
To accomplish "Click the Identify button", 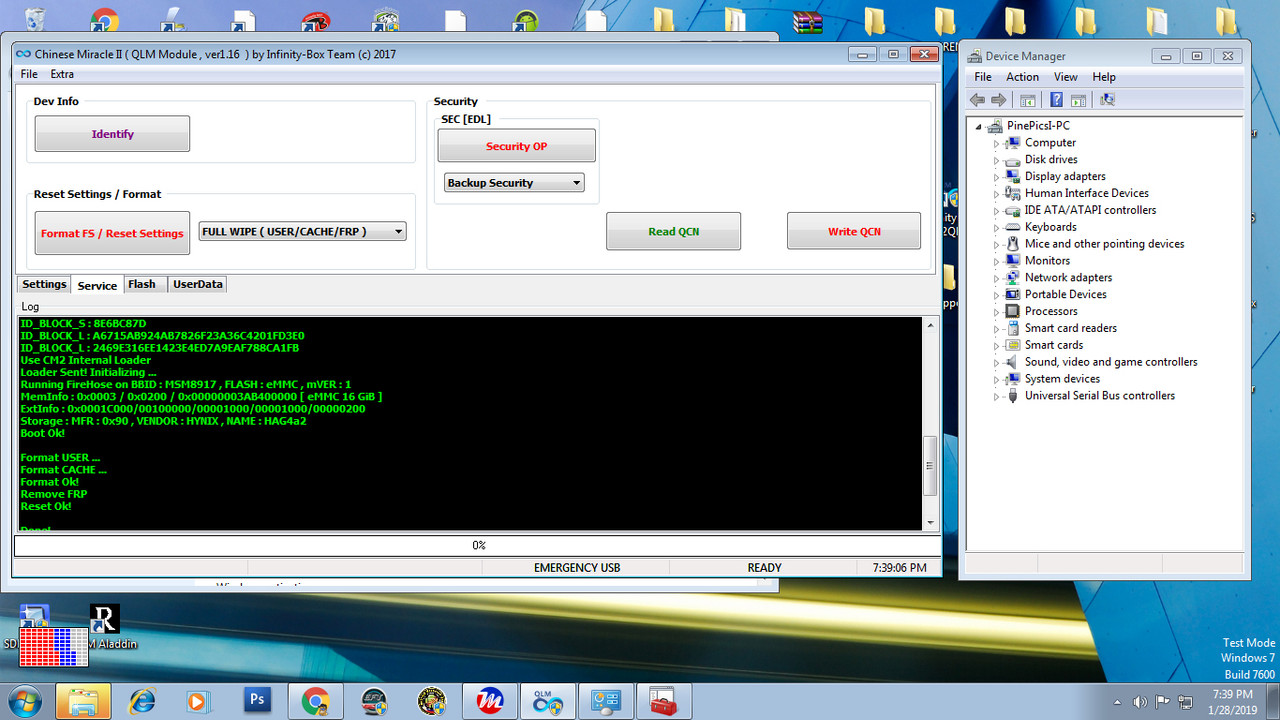I will point(112,134).
